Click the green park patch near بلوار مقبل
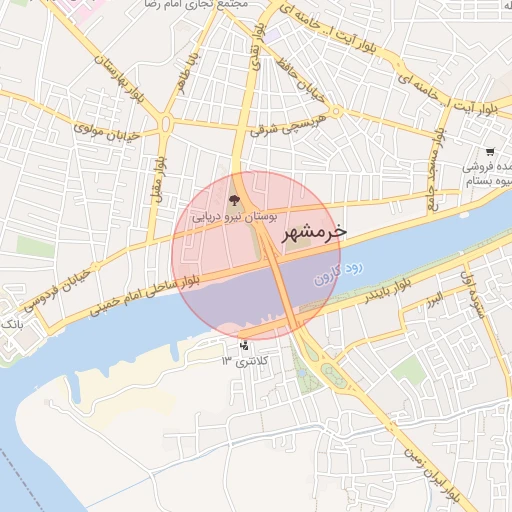Screen dimensions: 512x512 pyautogui.click(x=35, y=247)
